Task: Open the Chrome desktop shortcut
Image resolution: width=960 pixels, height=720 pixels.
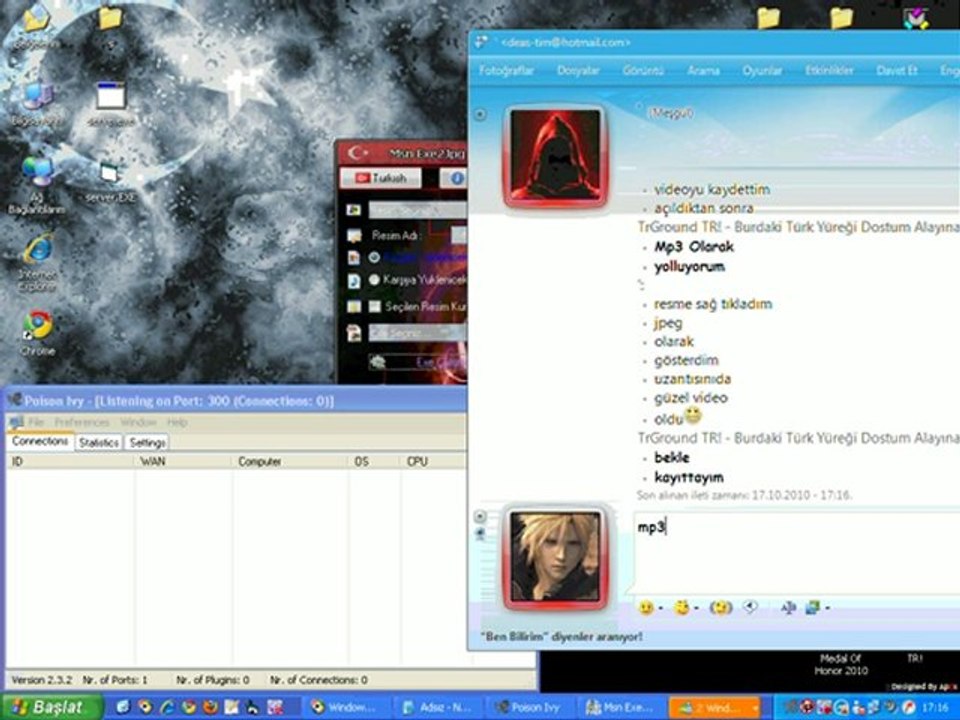Action: (x=38, y=326)
